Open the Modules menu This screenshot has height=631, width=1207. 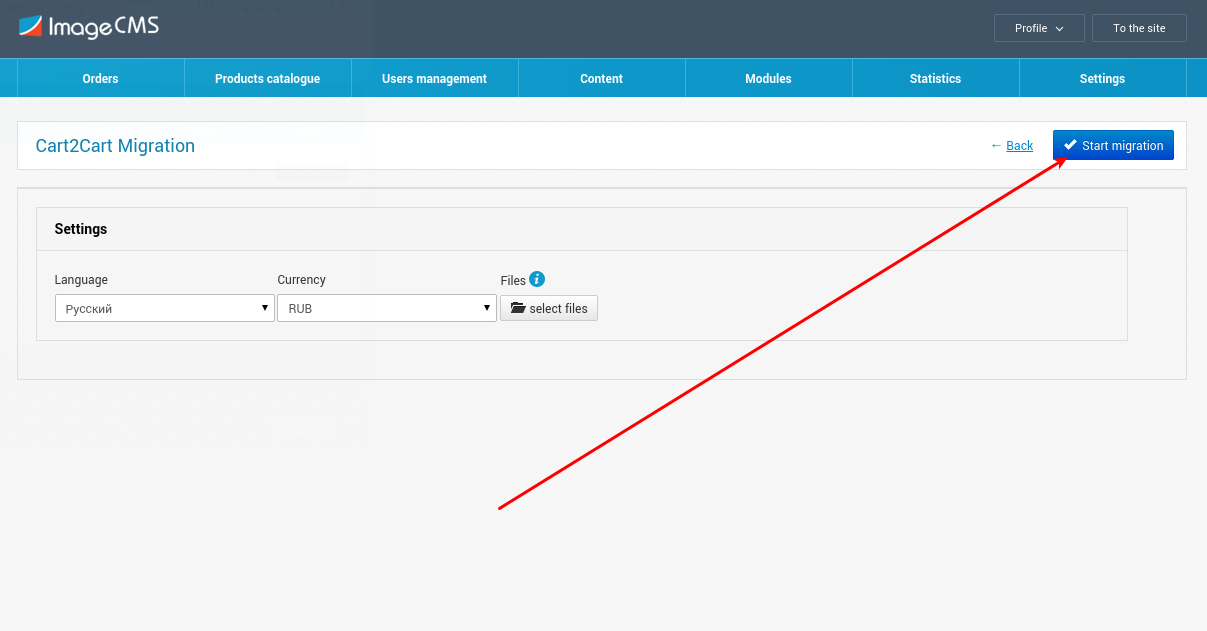coord(769,78)
